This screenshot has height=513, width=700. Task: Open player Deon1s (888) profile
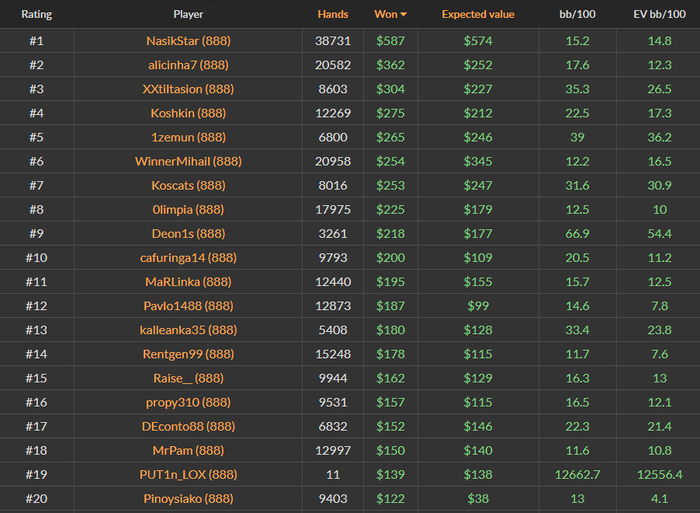click(188, 234)
